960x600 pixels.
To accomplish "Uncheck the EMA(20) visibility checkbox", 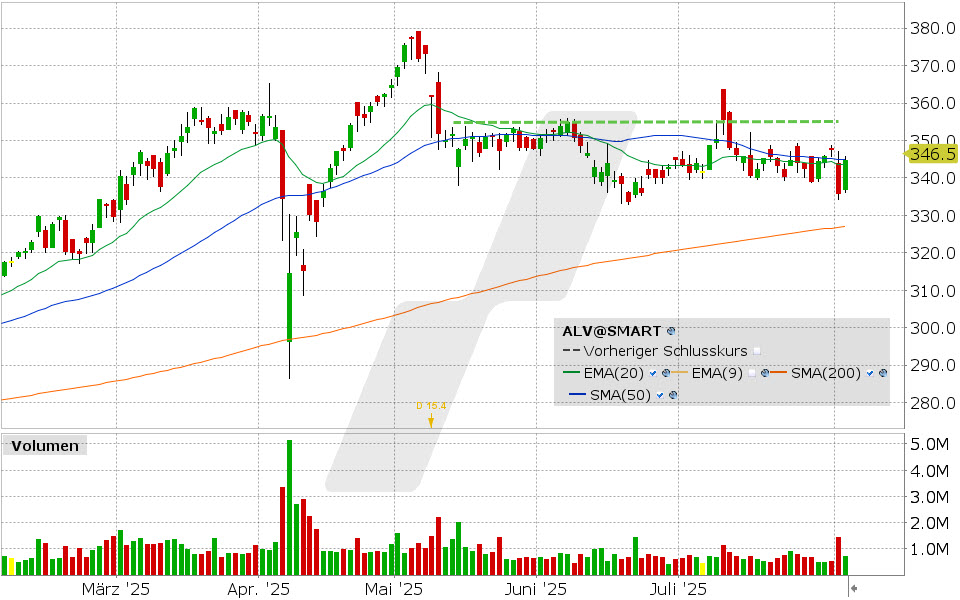I will click(653, 373).
